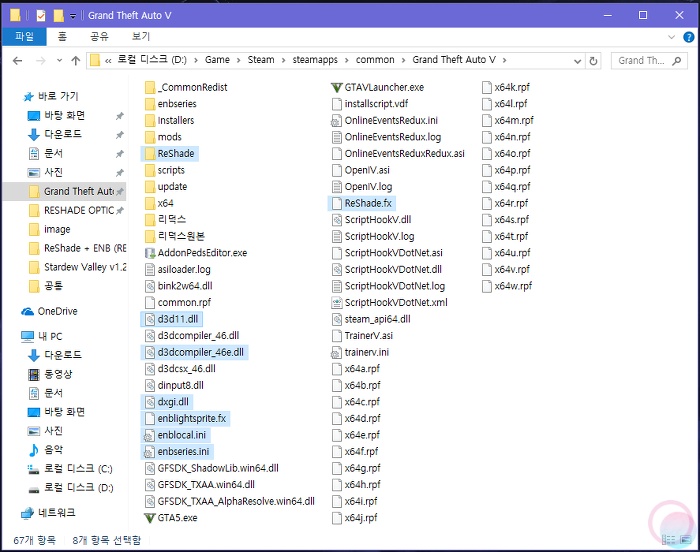Click the 바로 가기 star icon
This screenshot has height=552, width=700.
[x=28, y=96]
